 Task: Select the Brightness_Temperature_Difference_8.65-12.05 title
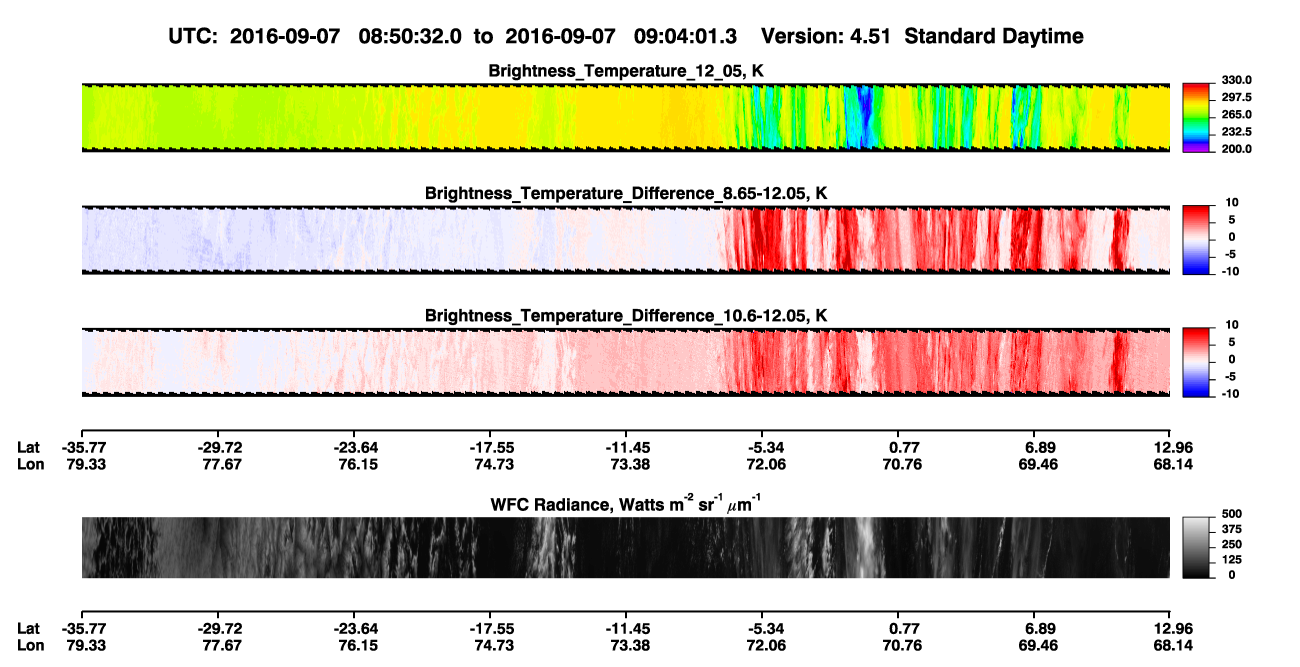coord(626,193)
